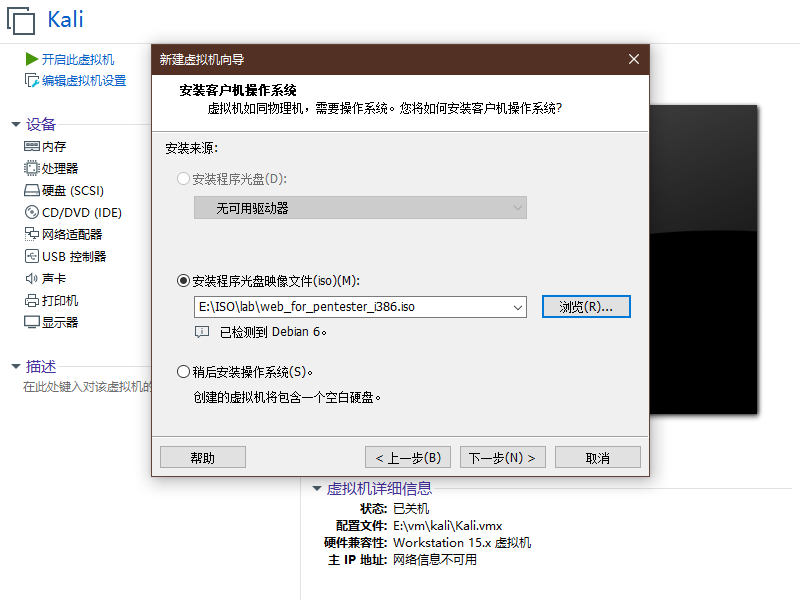Click the 上一步(B) back button
This screenshot has width=800, height=600.
[408, 457]
